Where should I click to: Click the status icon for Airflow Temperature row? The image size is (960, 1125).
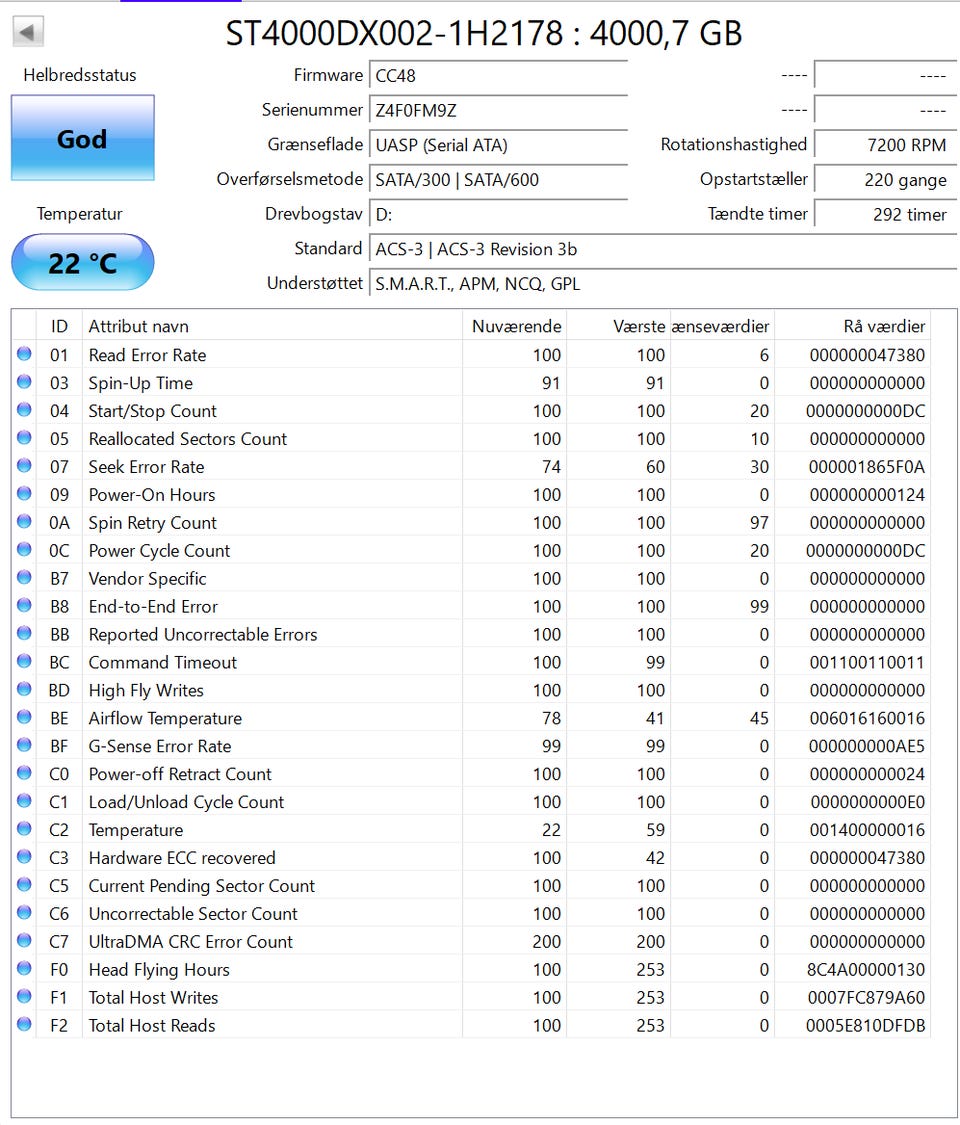click(24, 718)
